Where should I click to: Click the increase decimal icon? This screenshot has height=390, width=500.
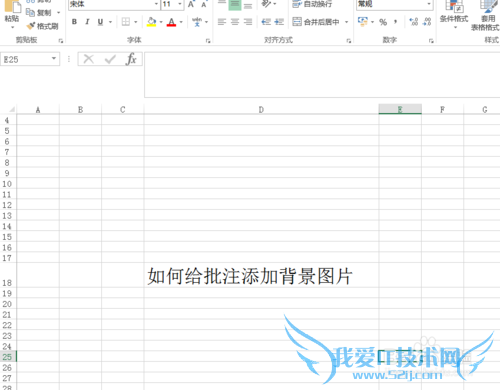click(x=413, y=22)
